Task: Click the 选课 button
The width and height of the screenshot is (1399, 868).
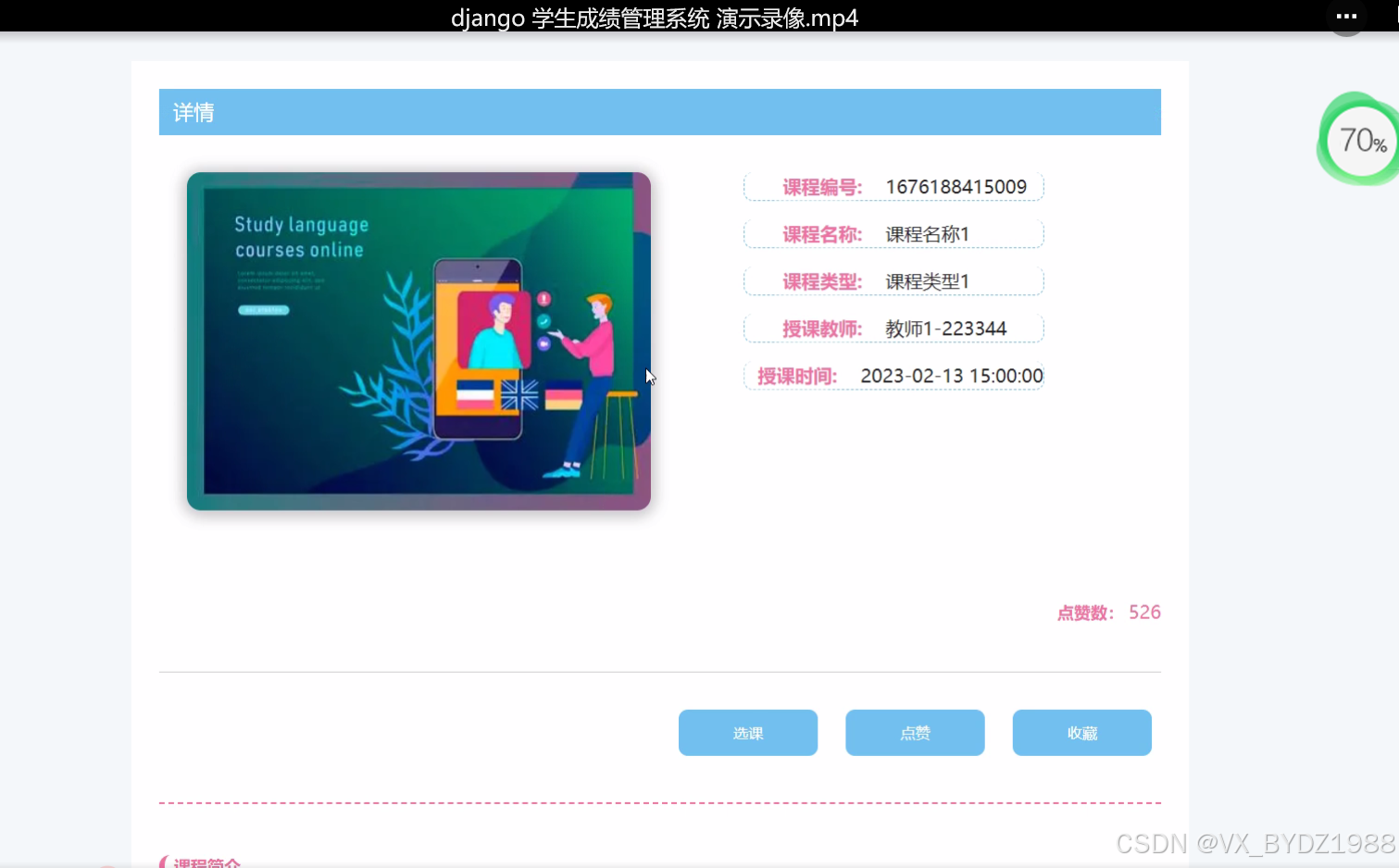Action: pyautogui.click(x=748, y=733)
